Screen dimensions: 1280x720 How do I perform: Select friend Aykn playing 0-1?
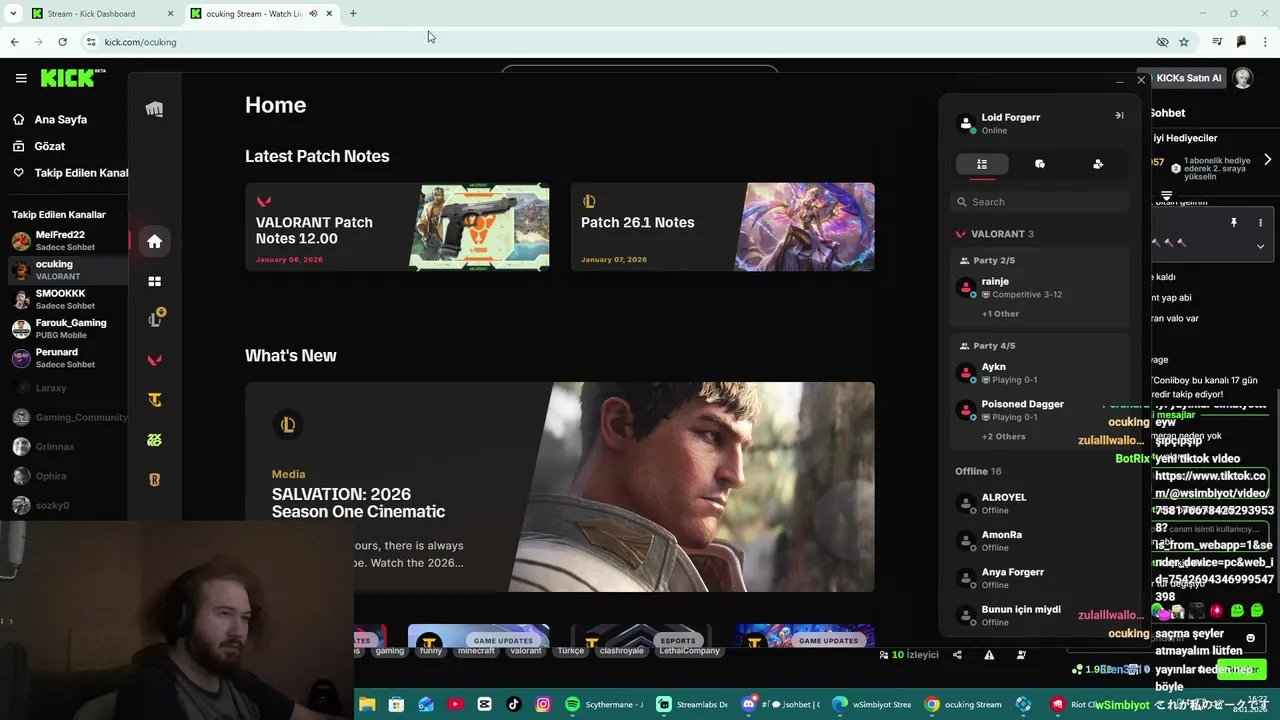(x=1040, y=373)
